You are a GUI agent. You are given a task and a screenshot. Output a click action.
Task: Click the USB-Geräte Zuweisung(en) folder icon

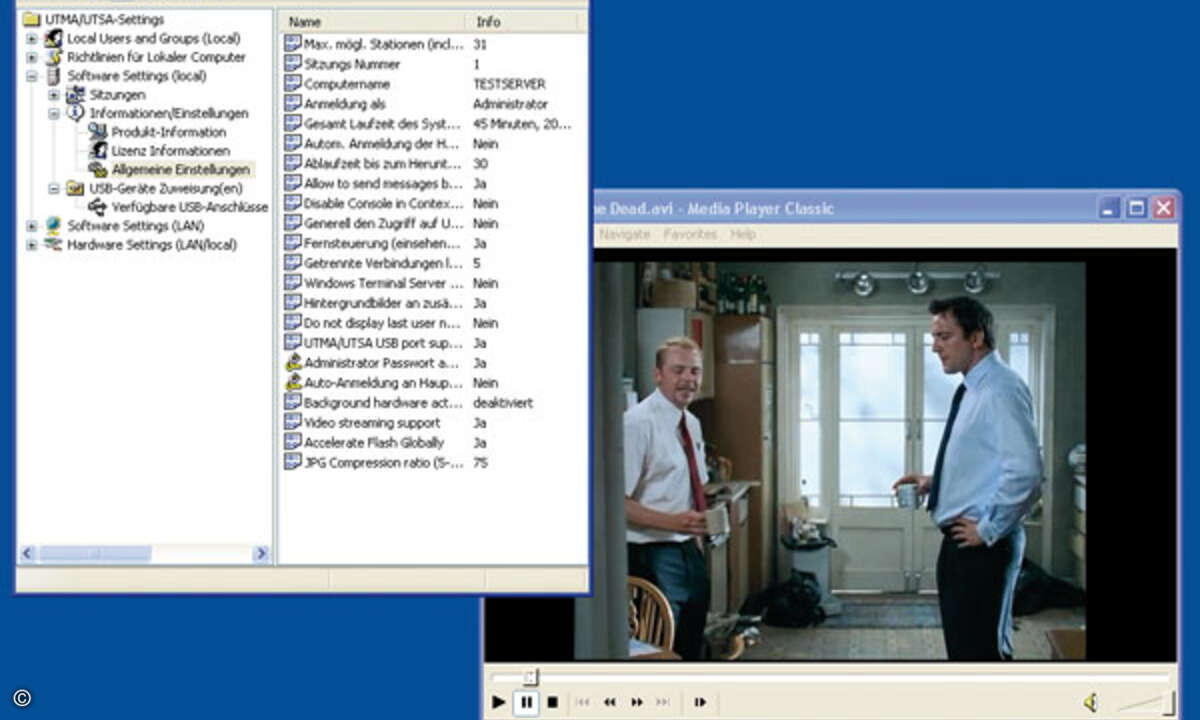[75, 188]
